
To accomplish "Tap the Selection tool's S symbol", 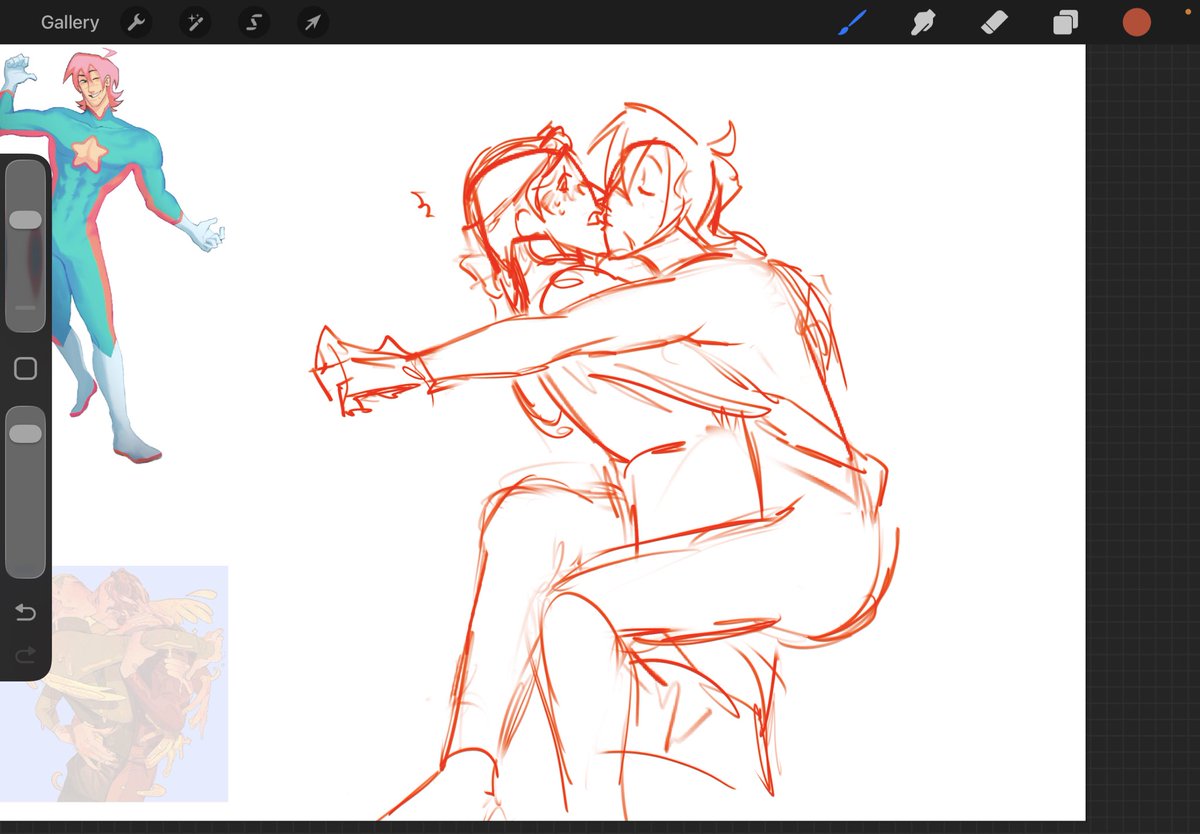I will (253, 22).
